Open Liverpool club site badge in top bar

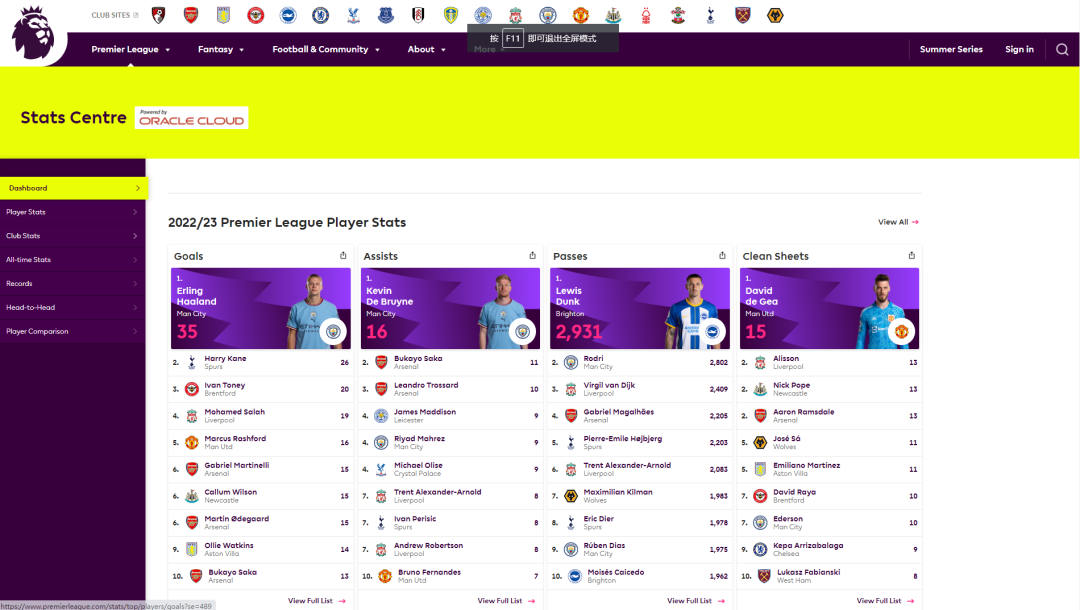click(515, 15)
